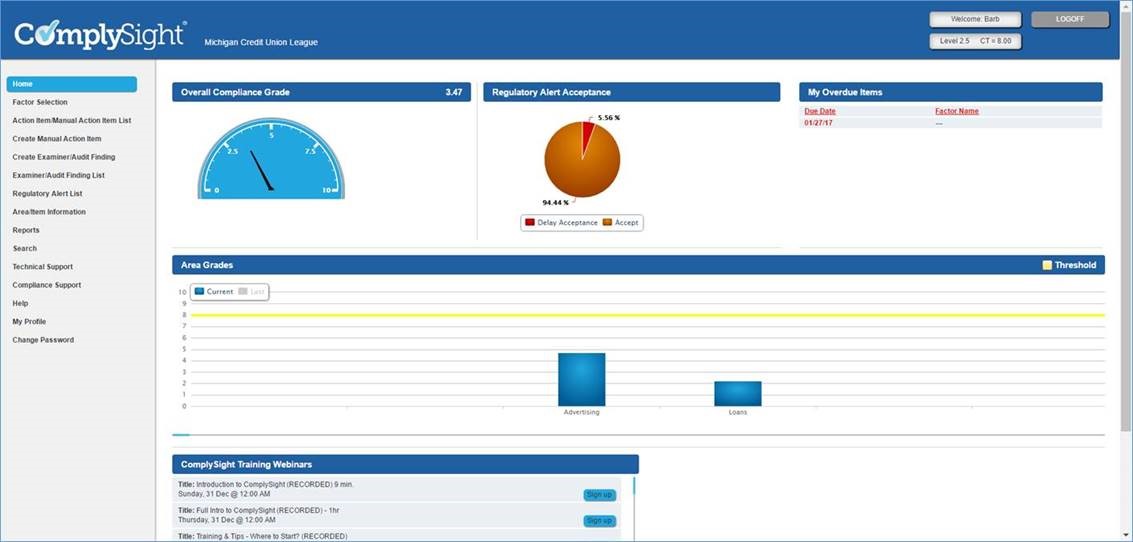The width and height of the screenshot is (1133, 542).
Task: Open Compliance Support page
Action: pyautogui.click(x=46, y=285)
